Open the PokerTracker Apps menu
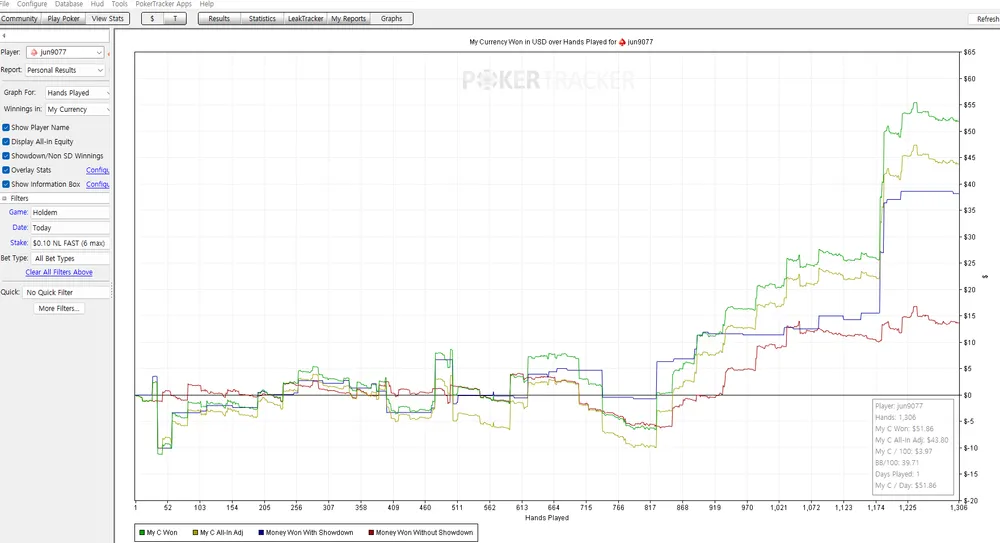This screenshot has width=1000, height=543. pyautogui.click(x=163, y=4)
